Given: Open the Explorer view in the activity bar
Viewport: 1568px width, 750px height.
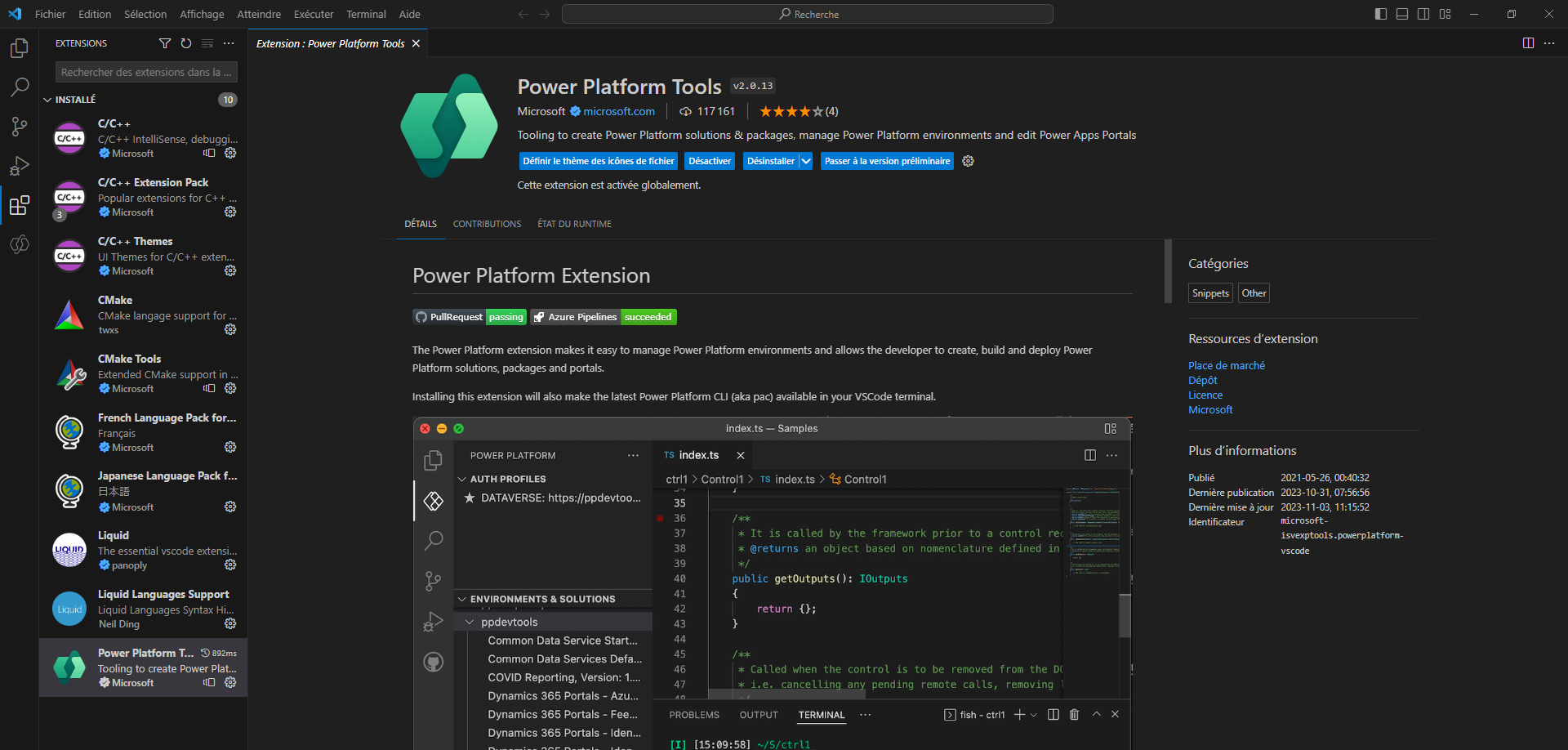Looking at the screenshot, I should point(19,48).
